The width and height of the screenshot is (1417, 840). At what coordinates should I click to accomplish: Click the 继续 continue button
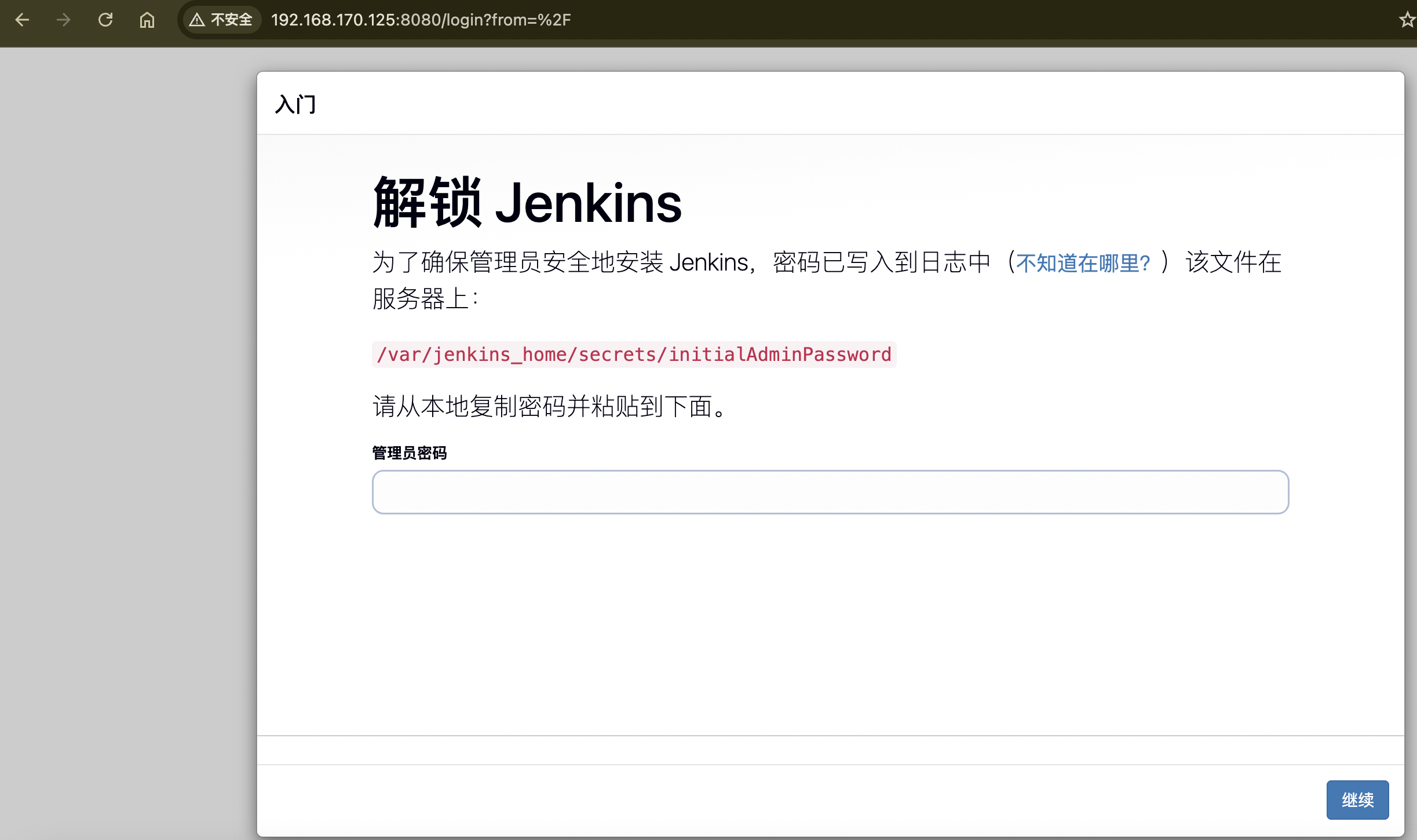point(1357,799)
